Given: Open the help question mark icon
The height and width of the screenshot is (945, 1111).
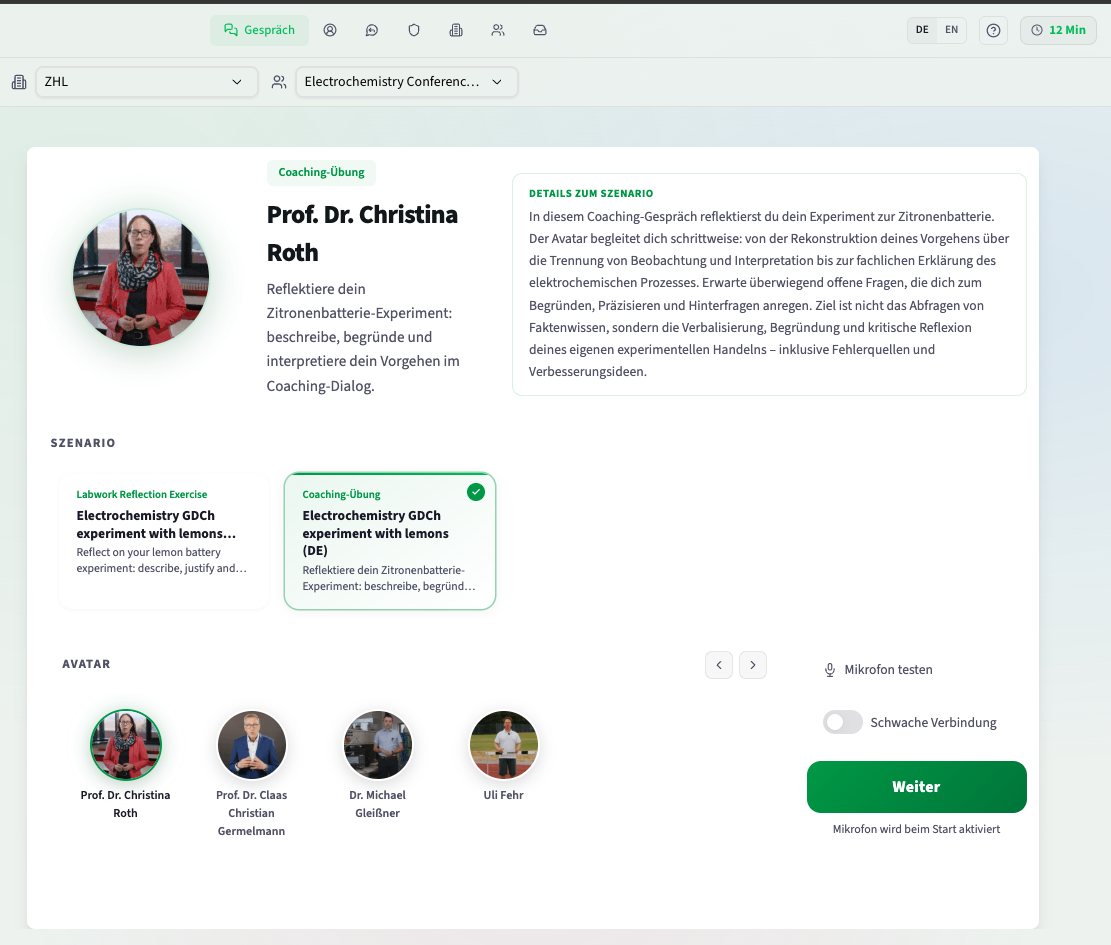Looking at the screenshot, I should tap(993, 30).
